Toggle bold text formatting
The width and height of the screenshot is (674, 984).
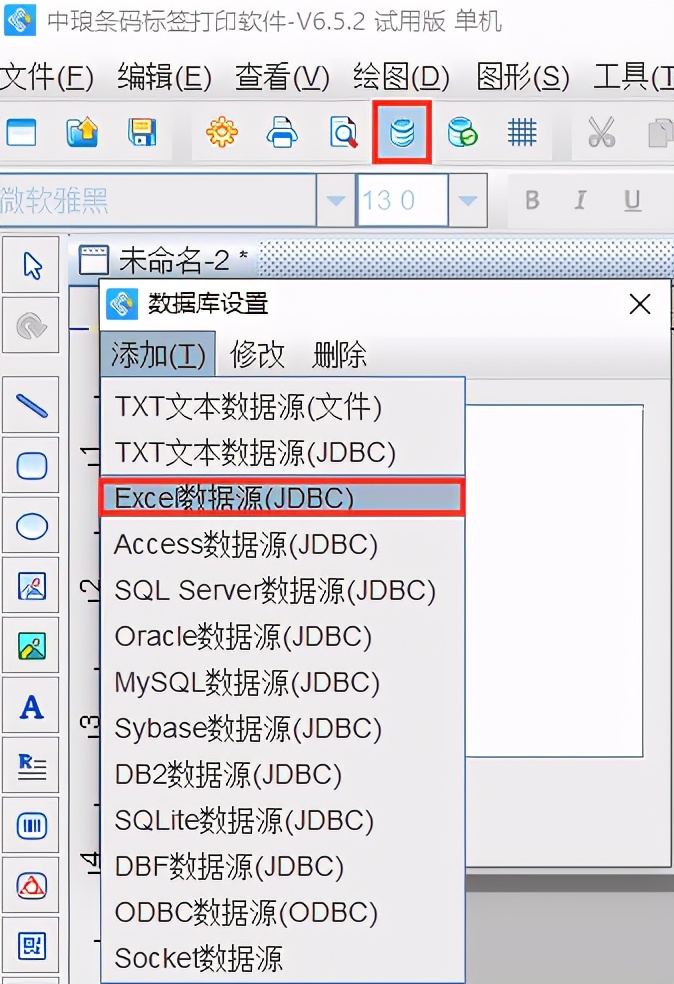[x=532, y=200]
